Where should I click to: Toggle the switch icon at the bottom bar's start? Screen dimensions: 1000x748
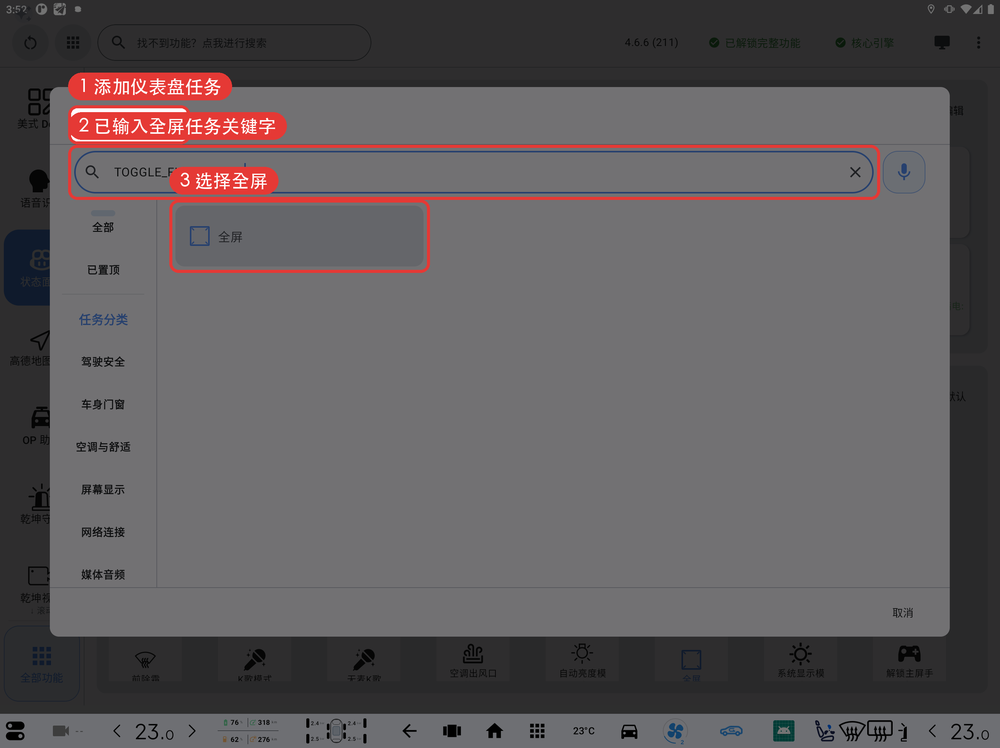pyautogui.click(x=15, y=731)
